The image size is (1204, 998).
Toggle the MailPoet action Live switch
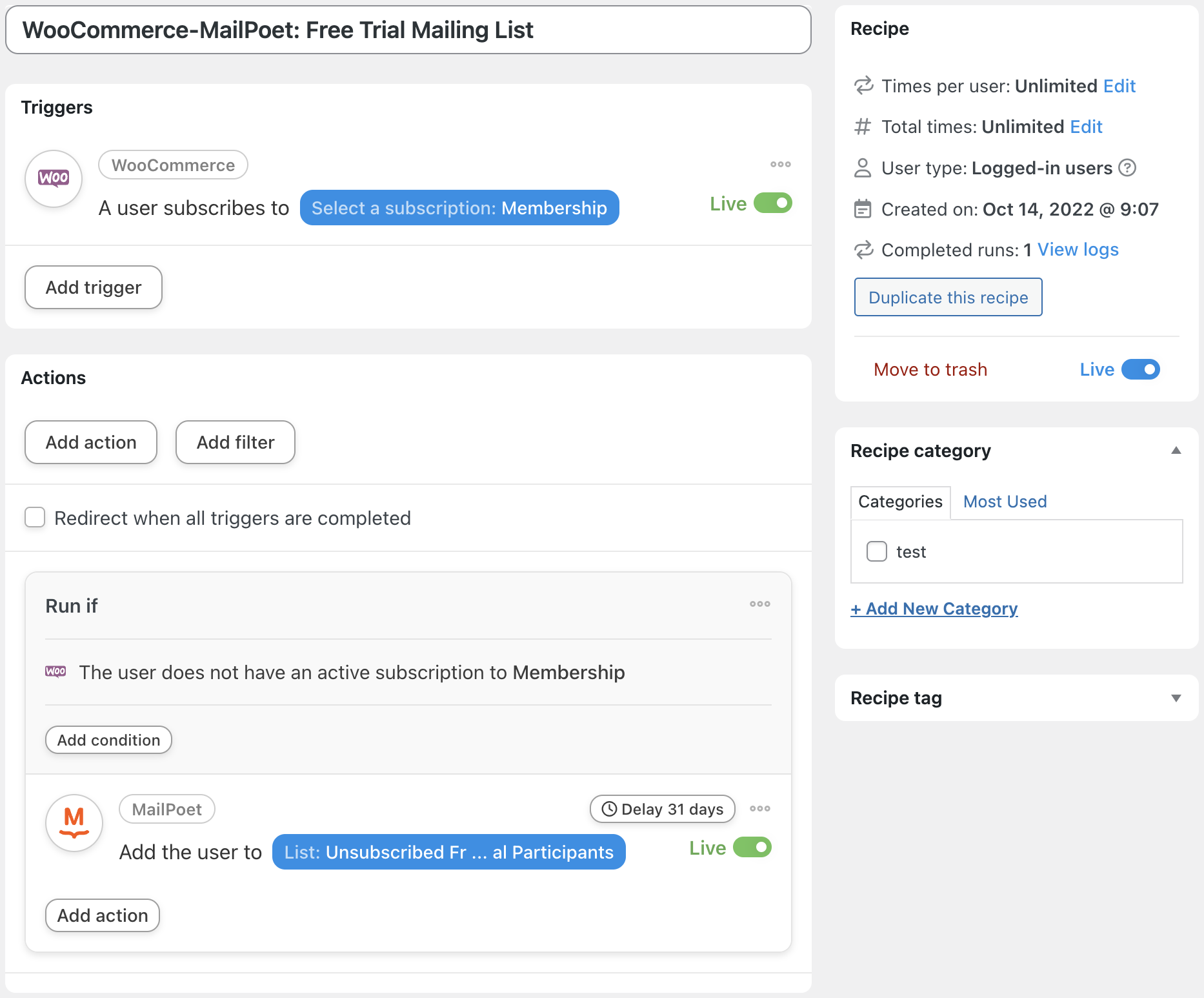coord(752,848)
